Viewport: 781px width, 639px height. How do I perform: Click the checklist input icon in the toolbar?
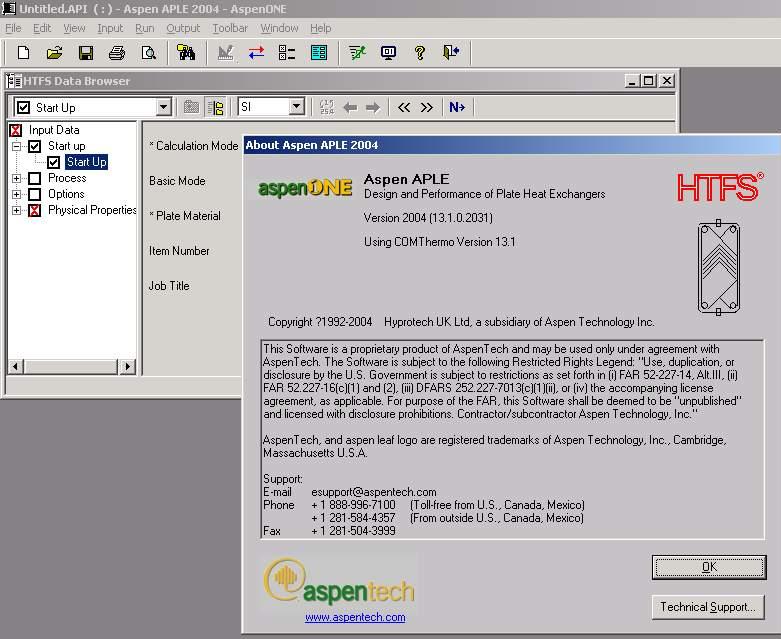point(287,52)
